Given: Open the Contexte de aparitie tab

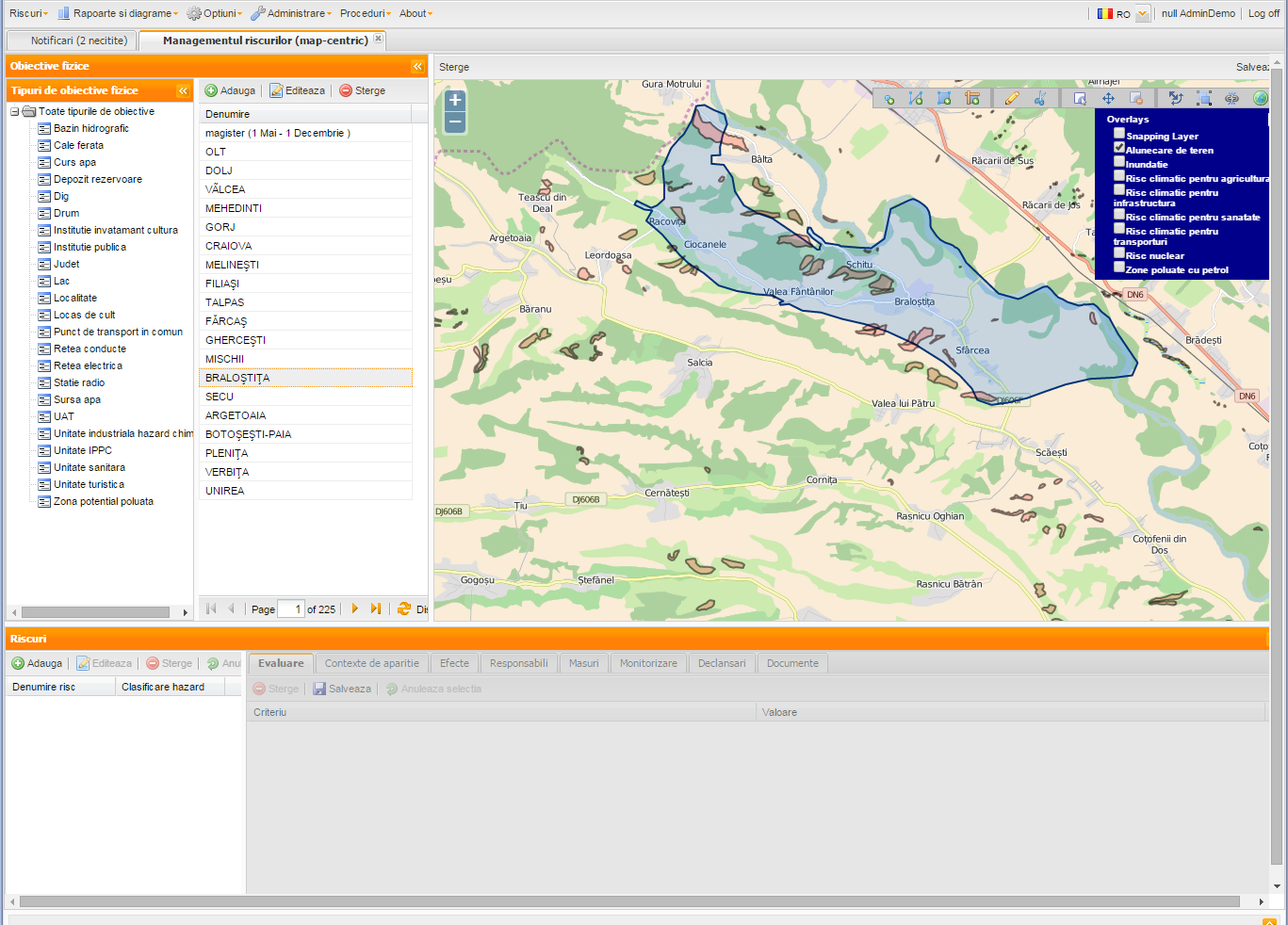Looking at the screenshot, I should click(372, 663).
